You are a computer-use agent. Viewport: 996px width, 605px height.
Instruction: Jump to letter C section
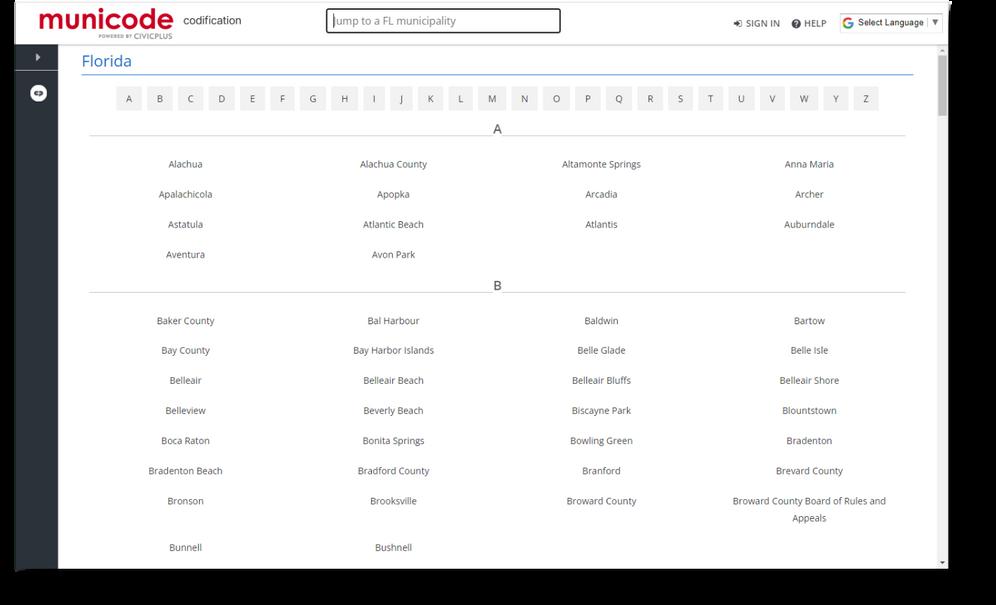coord(191,99)
